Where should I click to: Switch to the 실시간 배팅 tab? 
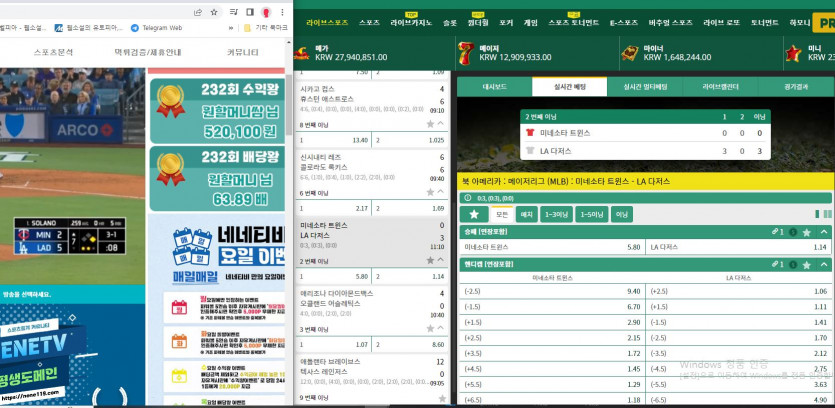tap(569, 87)
